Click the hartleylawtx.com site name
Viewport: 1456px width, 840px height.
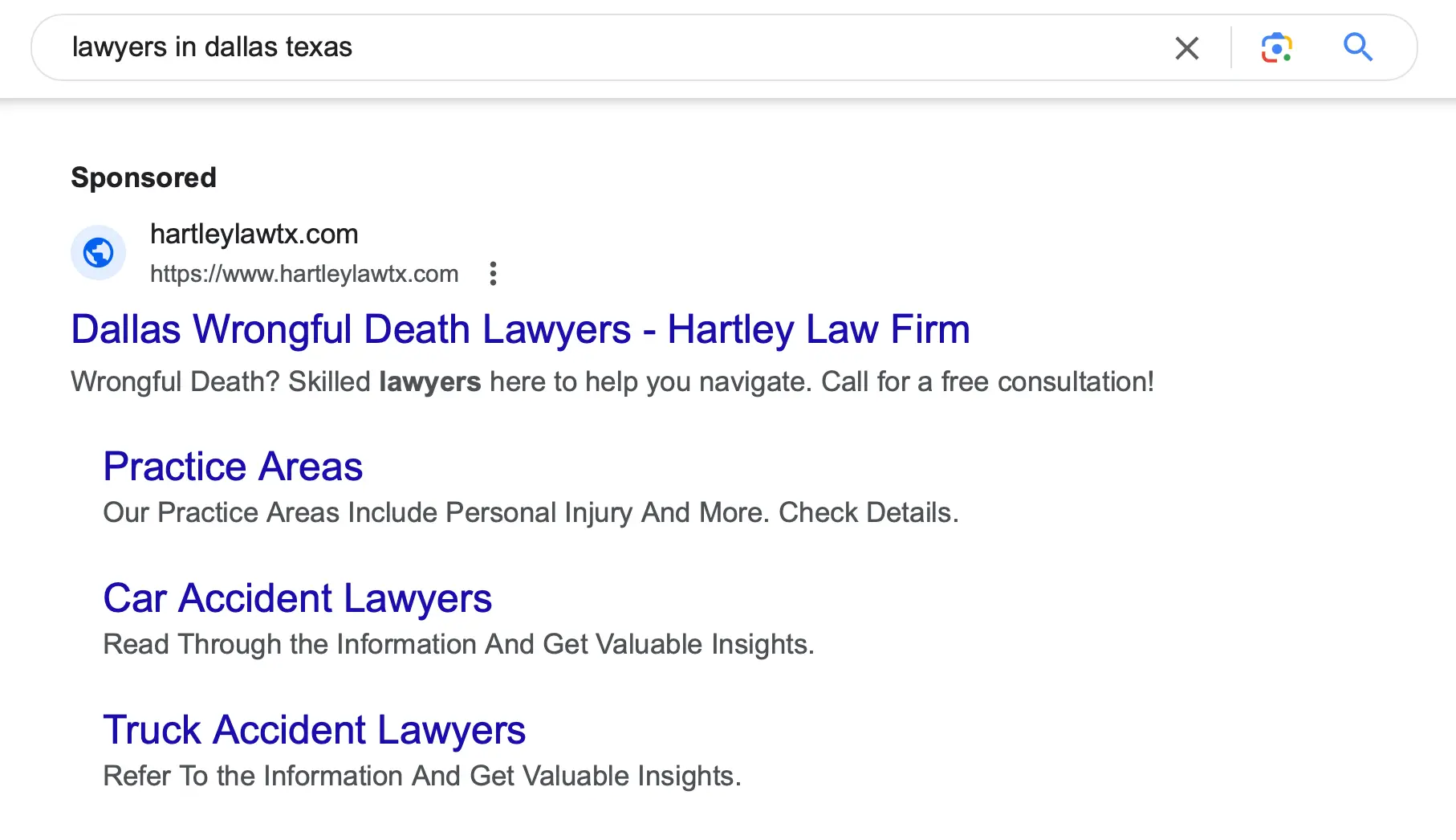point(254,234)
